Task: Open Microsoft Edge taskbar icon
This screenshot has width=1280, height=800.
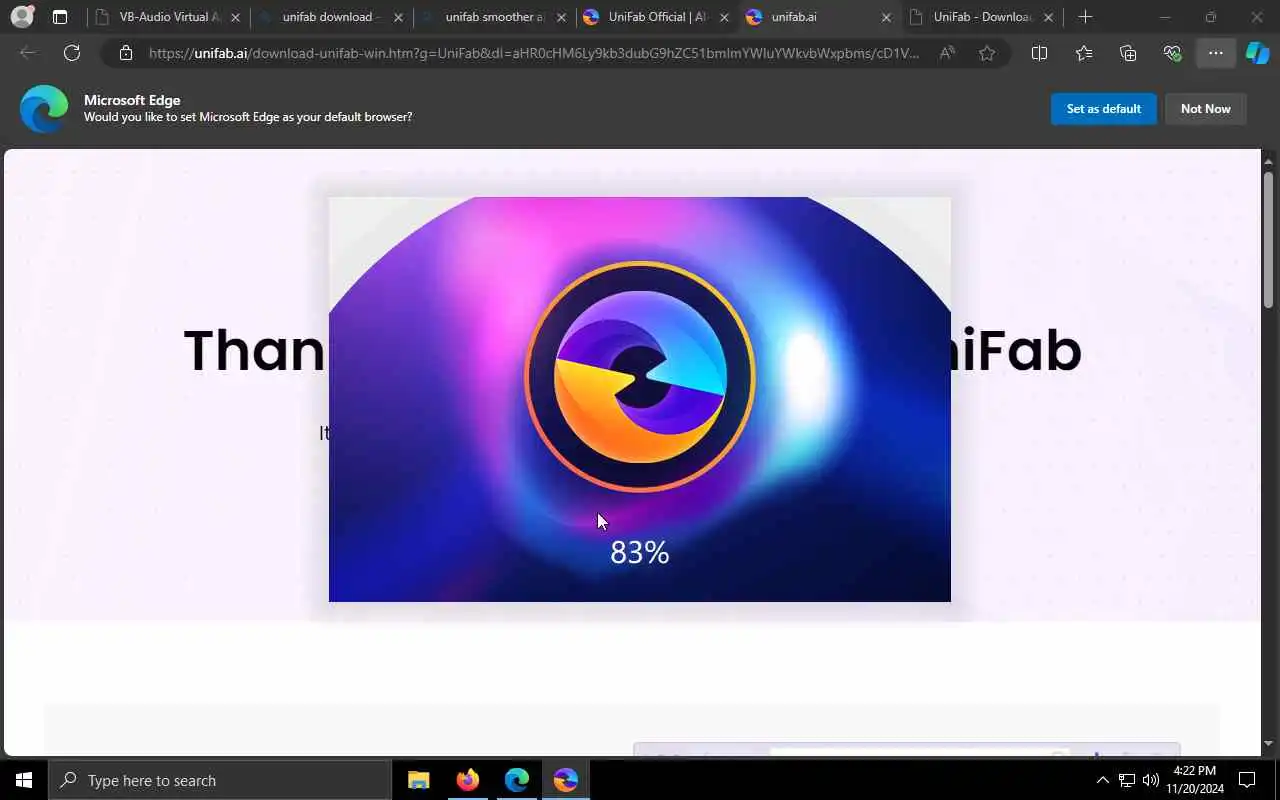Action: 516,780
